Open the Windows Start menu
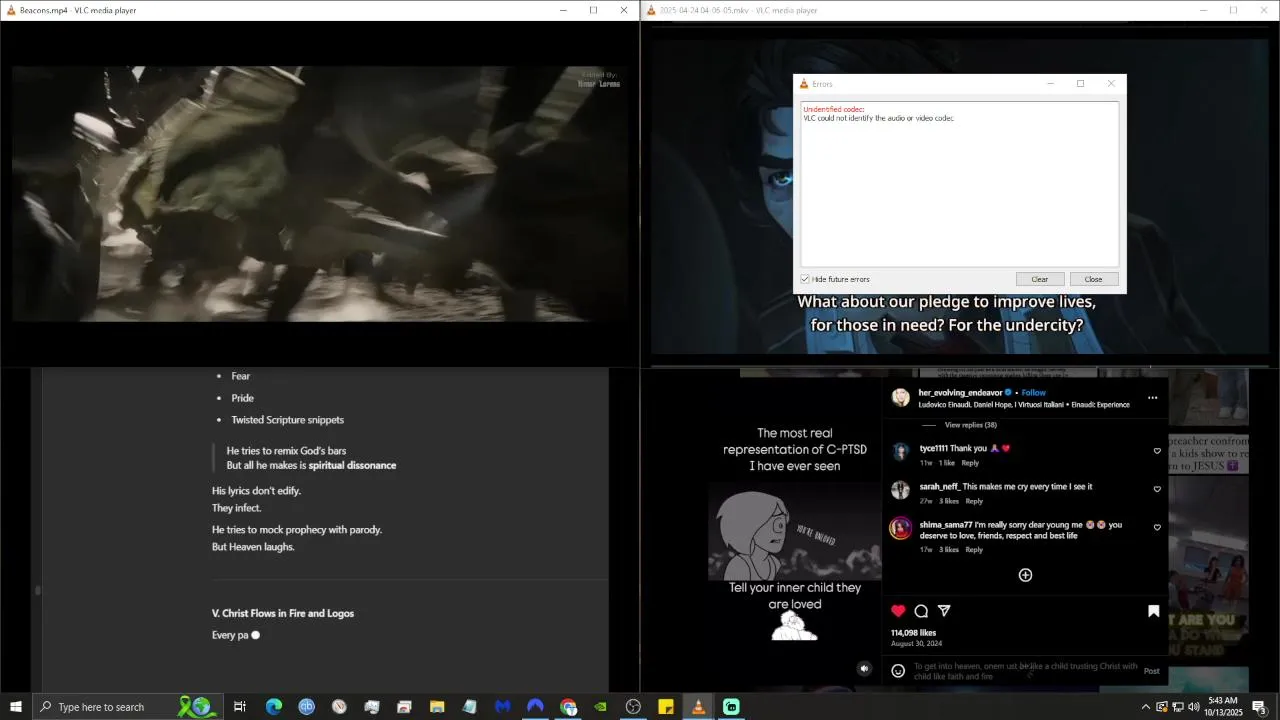 coord(16,707)
